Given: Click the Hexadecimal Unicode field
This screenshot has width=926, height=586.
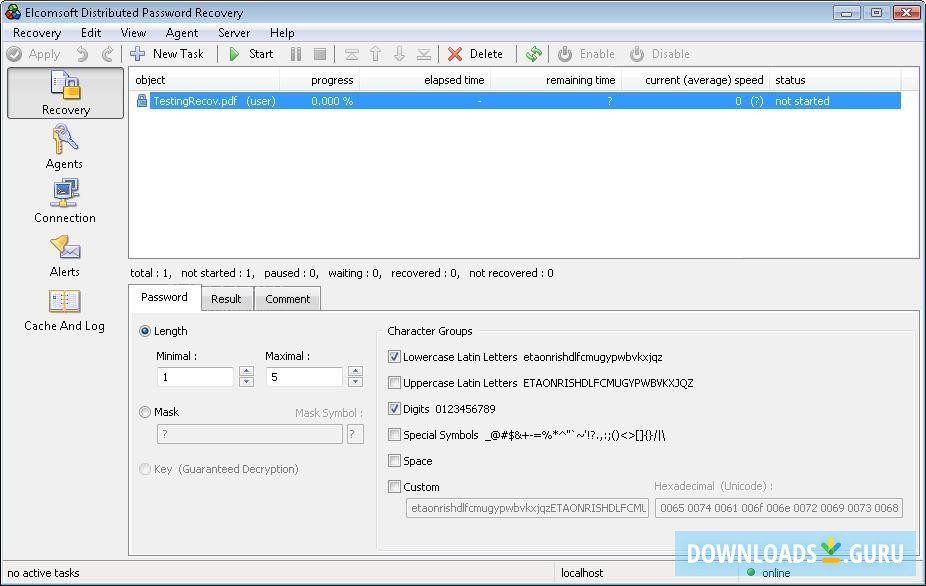Looking at the screenshot, I should 778,508.
